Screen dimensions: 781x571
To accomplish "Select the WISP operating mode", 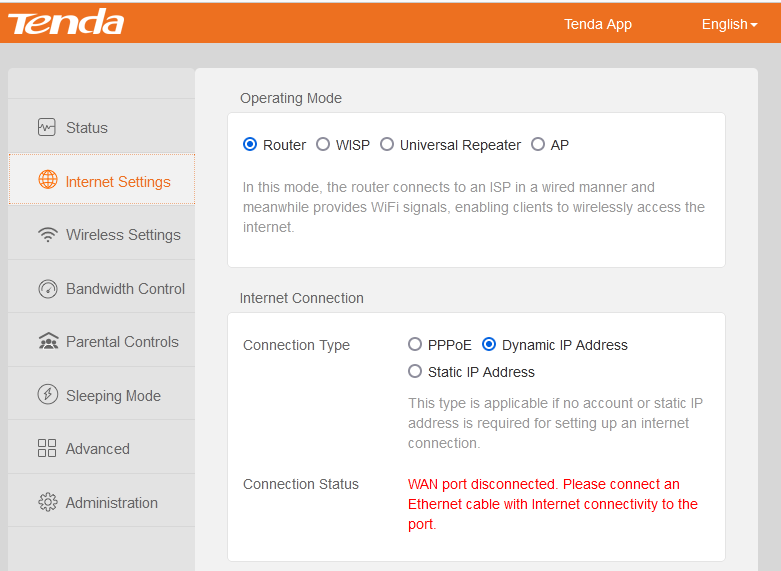I will [x=323, y=145].
